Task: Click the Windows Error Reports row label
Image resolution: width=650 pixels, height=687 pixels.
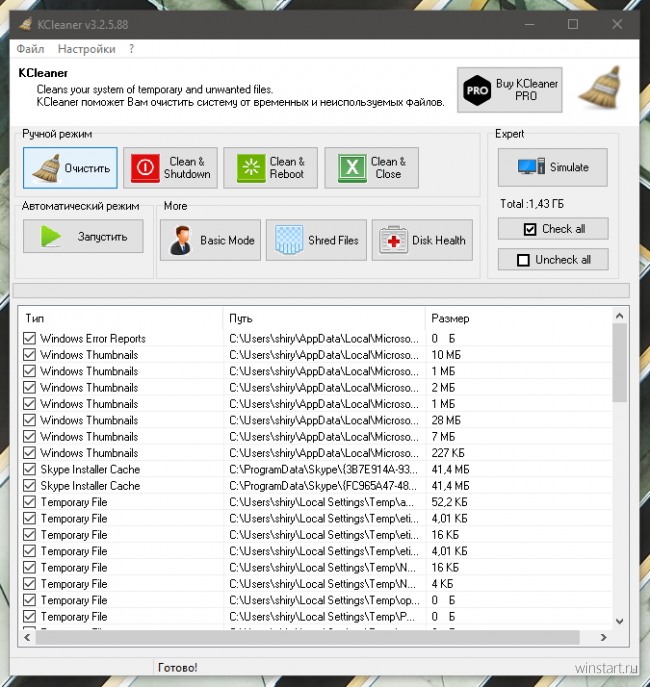Action: coord(93,338)
